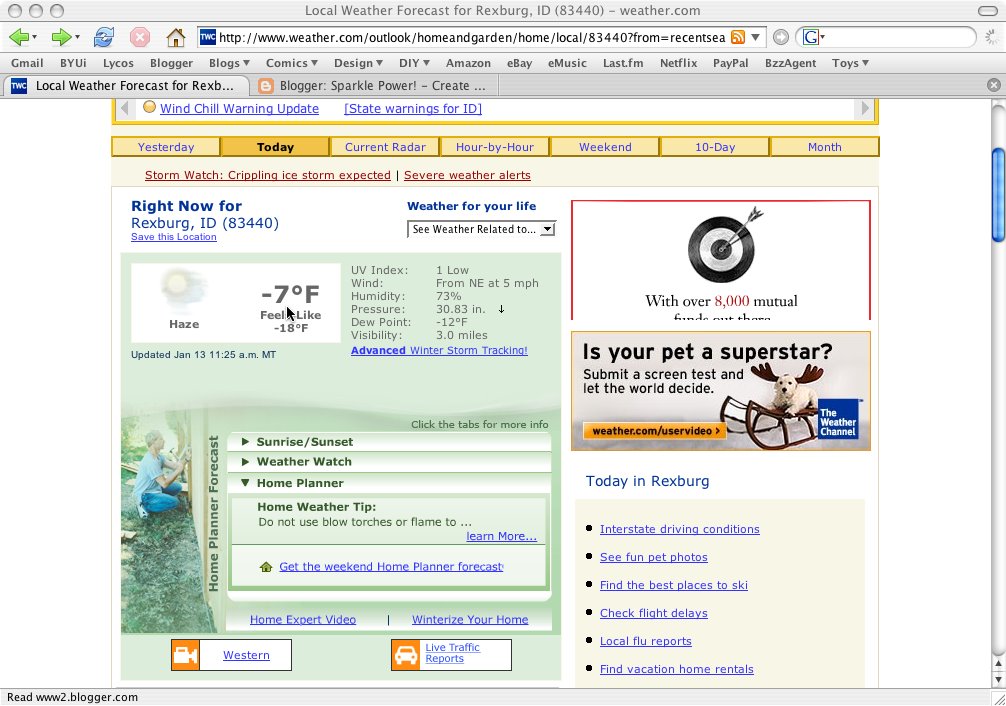
Task: Open the Comics bookmark folder
Action: (x=292, y=63)
